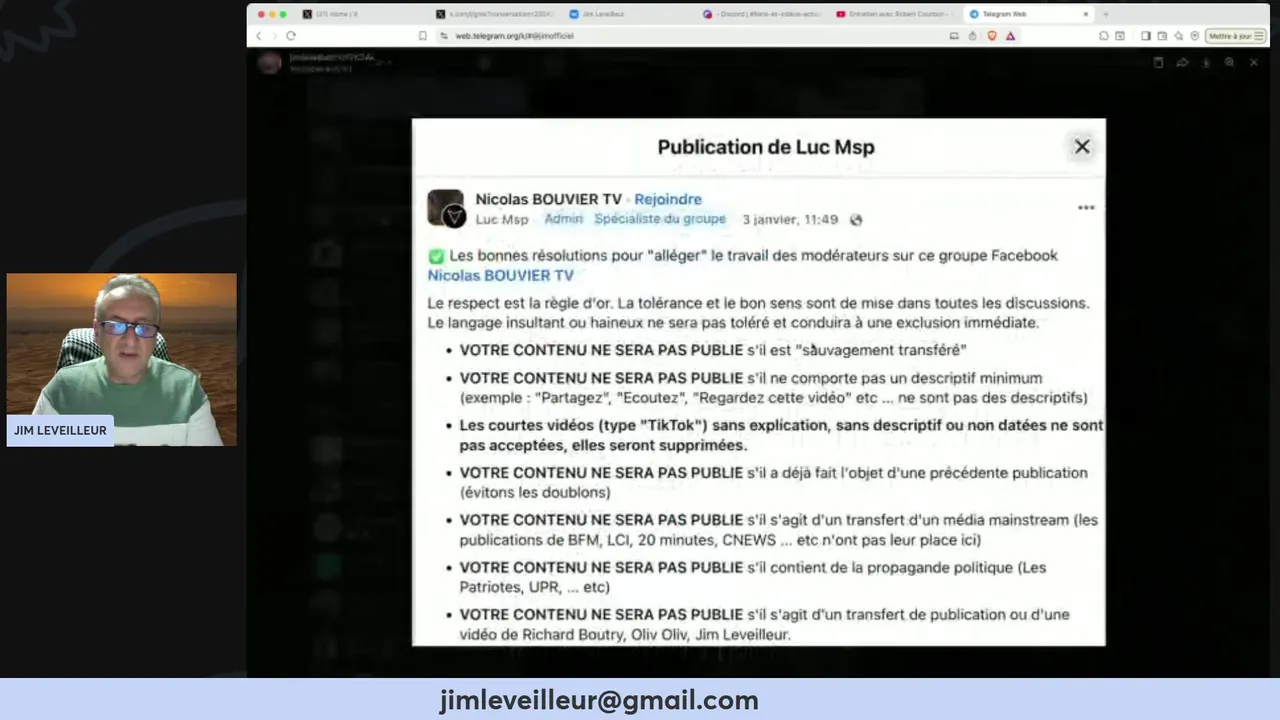Close the Facebook post popup with X

pyautogui.click(x=1082, y=147)
